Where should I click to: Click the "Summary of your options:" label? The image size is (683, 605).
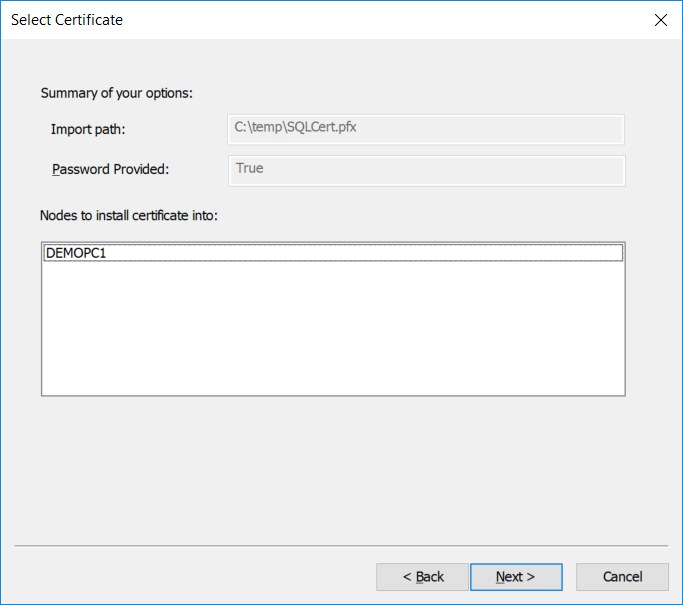[x=116, y=93]
